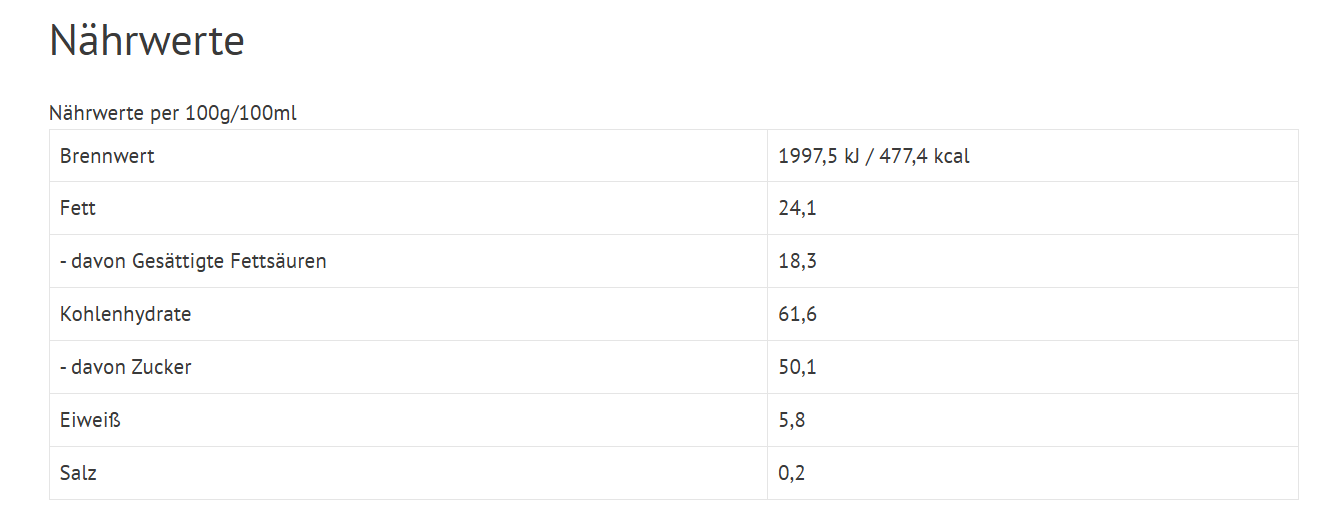Click the Nährwerte heading
The width and height of the screenshot is (1327, 527).
(x=147, y=41)
